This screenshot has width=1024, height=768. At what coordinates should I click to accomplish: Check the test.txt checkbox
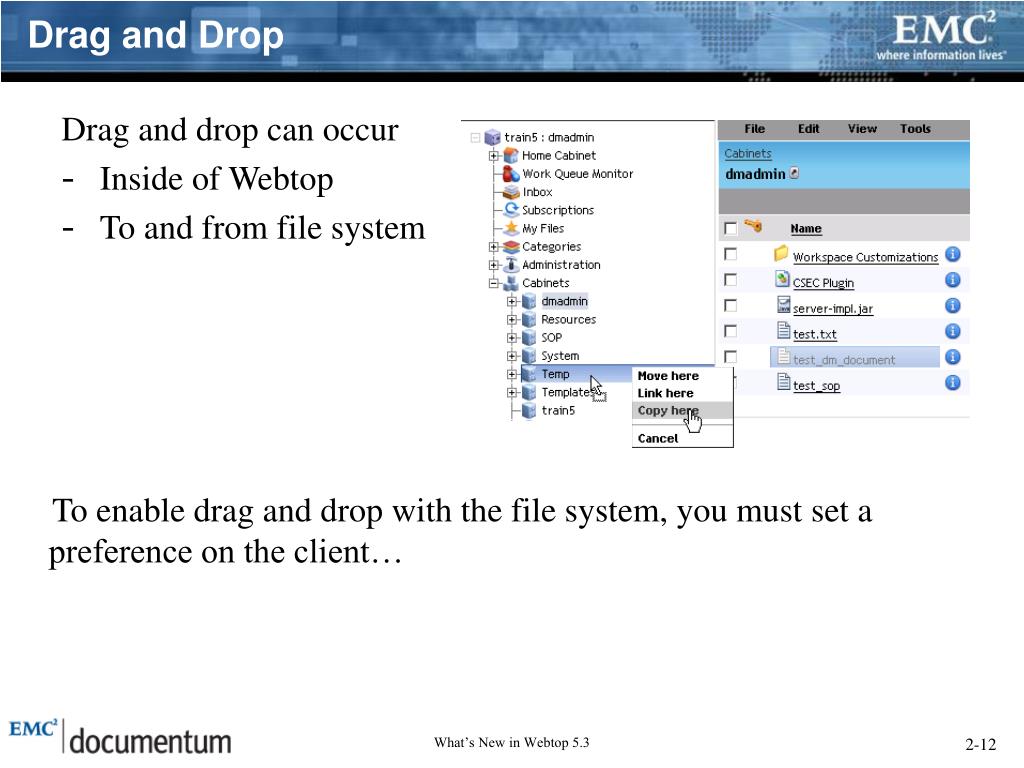click(x=731, y=331)
